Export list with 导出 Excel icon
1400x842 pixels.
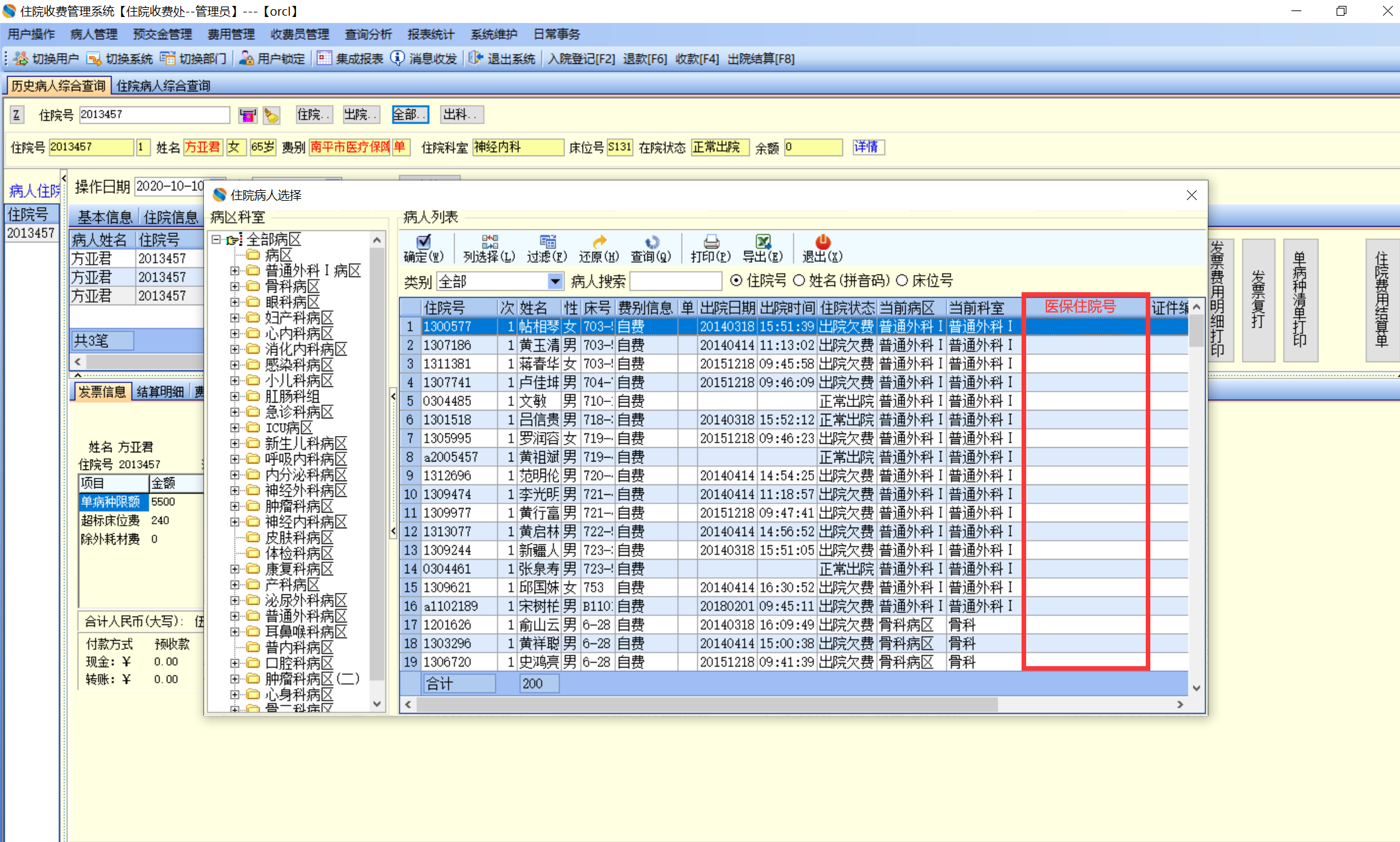[x=762, y=242]
